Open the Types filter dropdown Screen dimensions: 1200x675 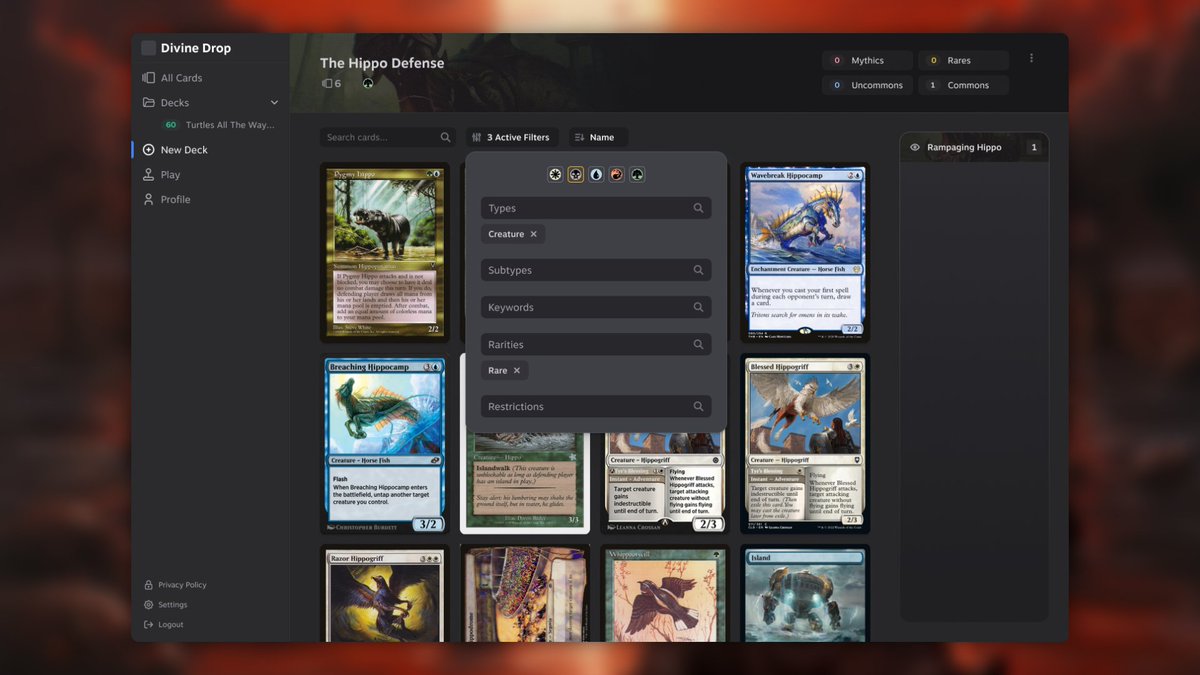click(596, 208)
